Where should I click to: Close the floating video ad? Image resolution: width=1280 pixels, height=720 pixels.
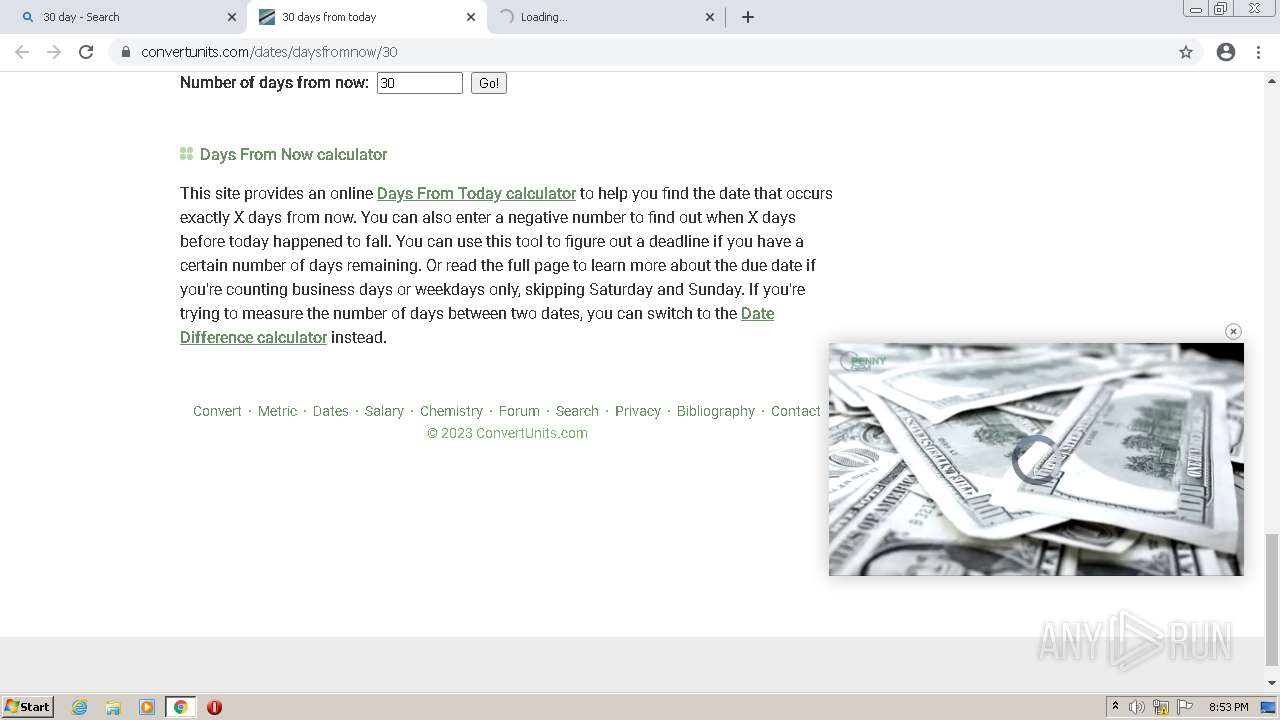[x=1233, y=331]
